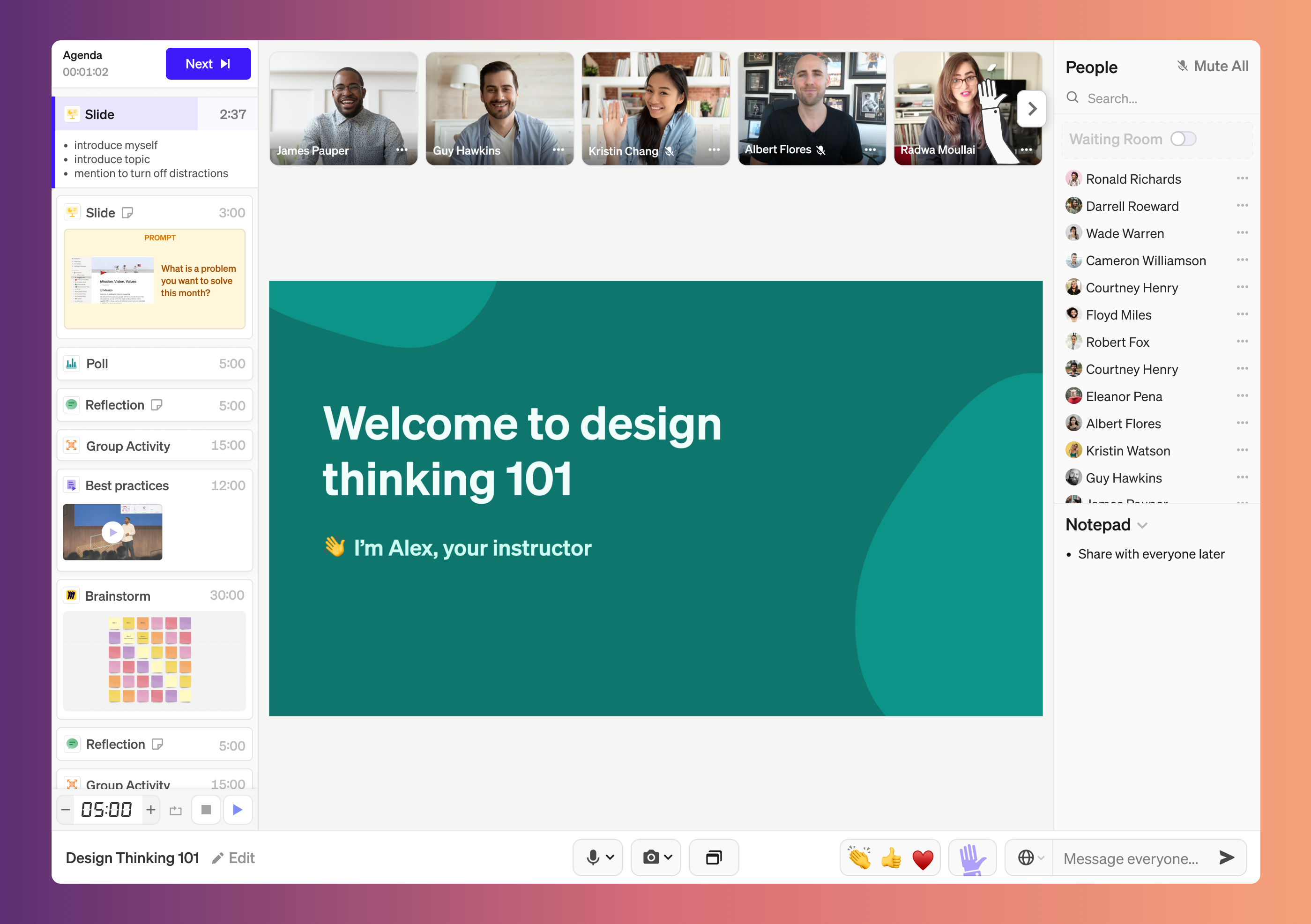Click the microphone icon to mute
This screenshot has width=1311, height=924.
tap(591, 857)
